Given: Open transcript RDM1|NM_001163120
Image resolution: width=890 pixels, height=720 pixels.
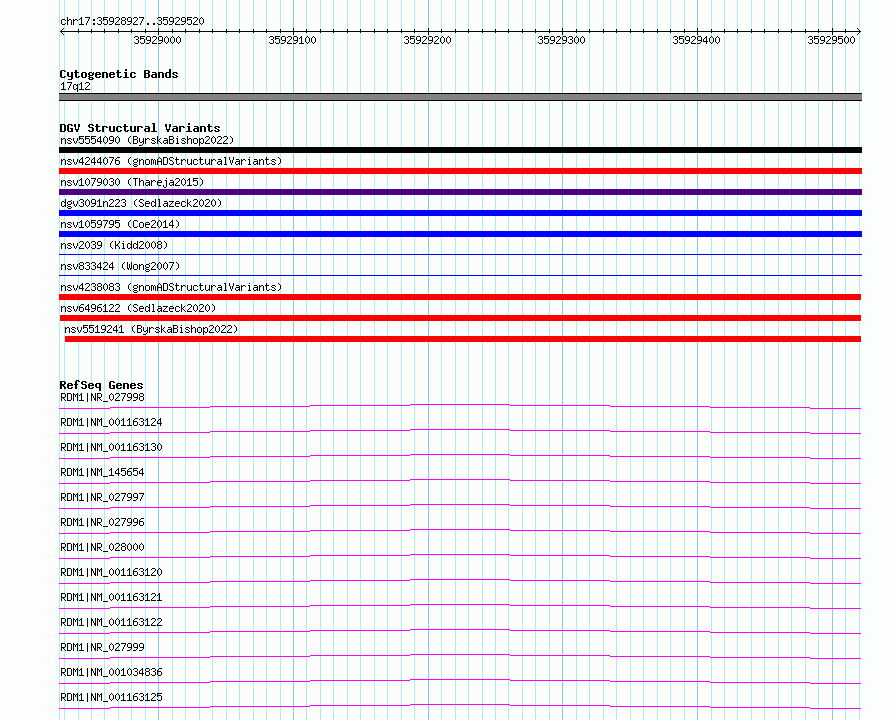Looking at the screenshot, I should tap(111, 572).
